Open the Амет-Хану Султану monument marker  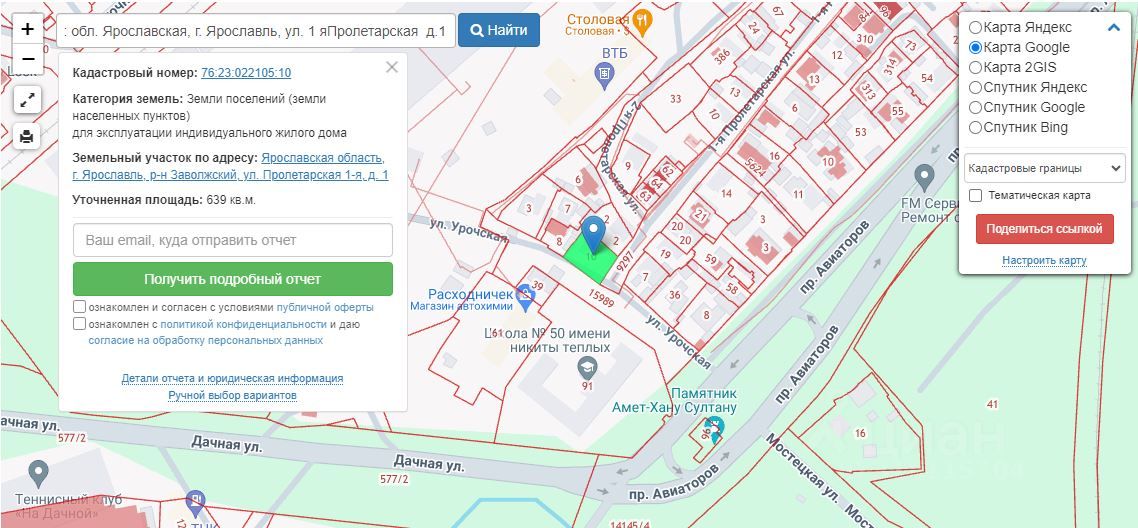click(715, 429)
